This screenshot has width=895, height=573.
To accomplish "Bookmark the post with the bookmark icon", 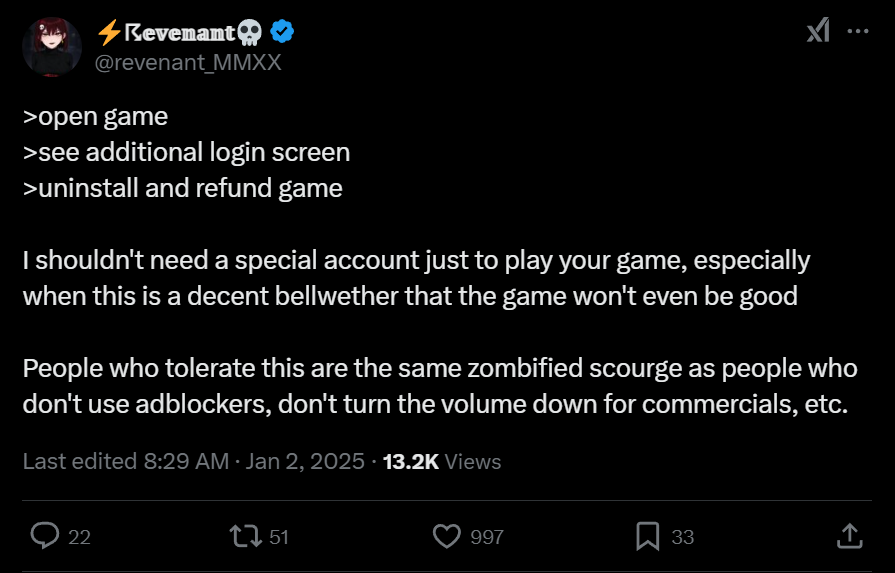I will tap(648, 536).
